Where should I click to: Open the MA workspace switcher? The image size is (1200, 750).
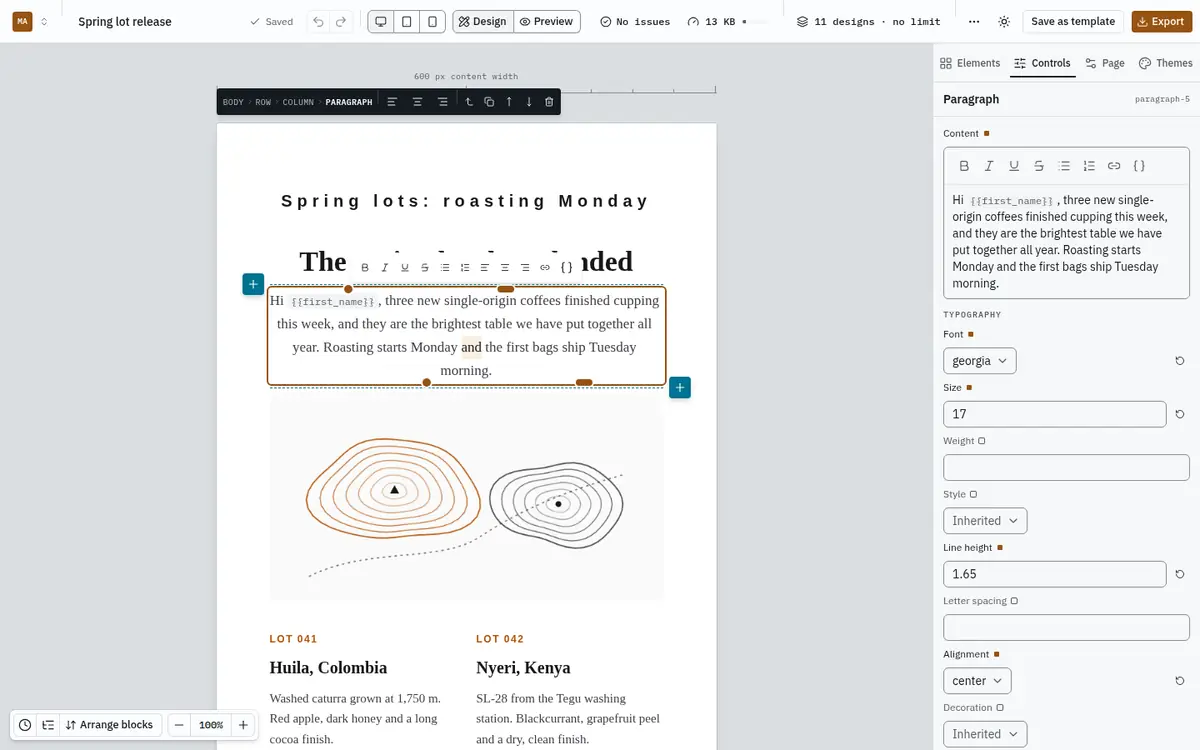[x=30, y=21]
